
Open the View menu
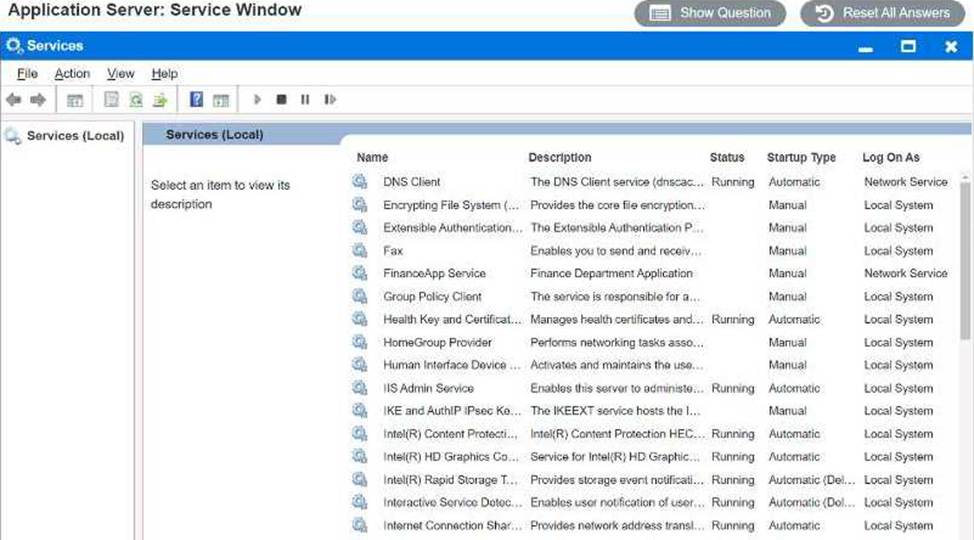tap(120, 74)
